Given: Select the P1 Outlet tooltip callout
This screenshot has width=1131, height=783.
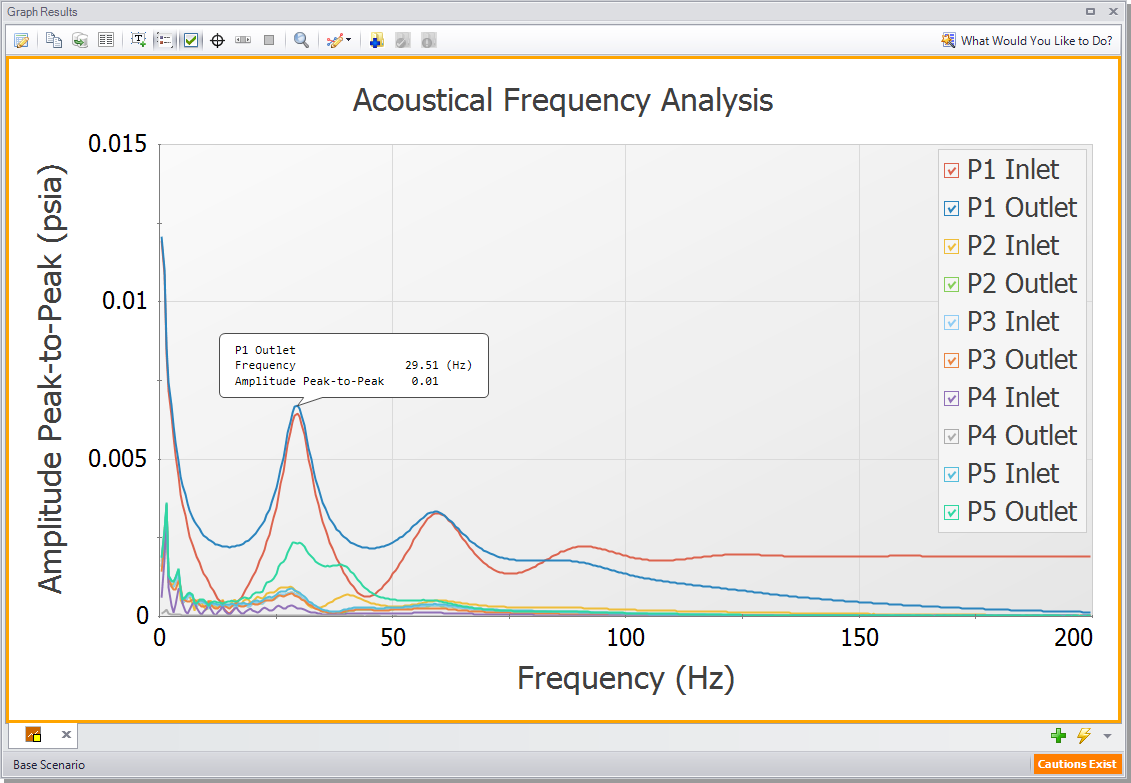Looking at the screenshot, I should coord(353,365).
